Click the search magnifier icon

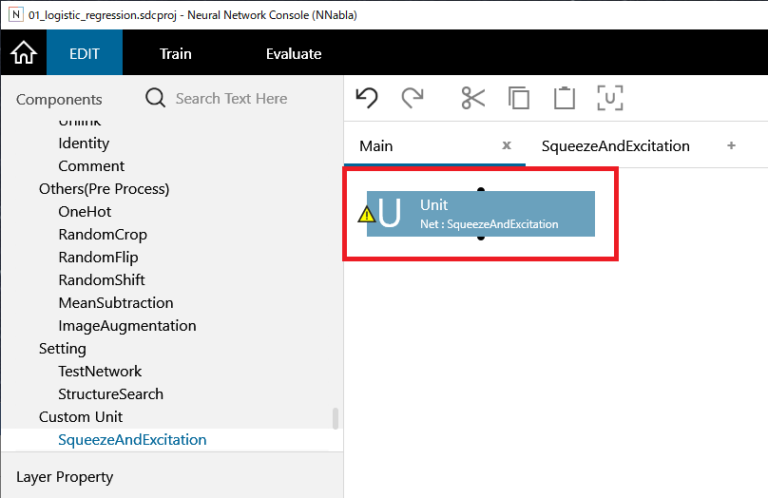[x=156, y=98]
